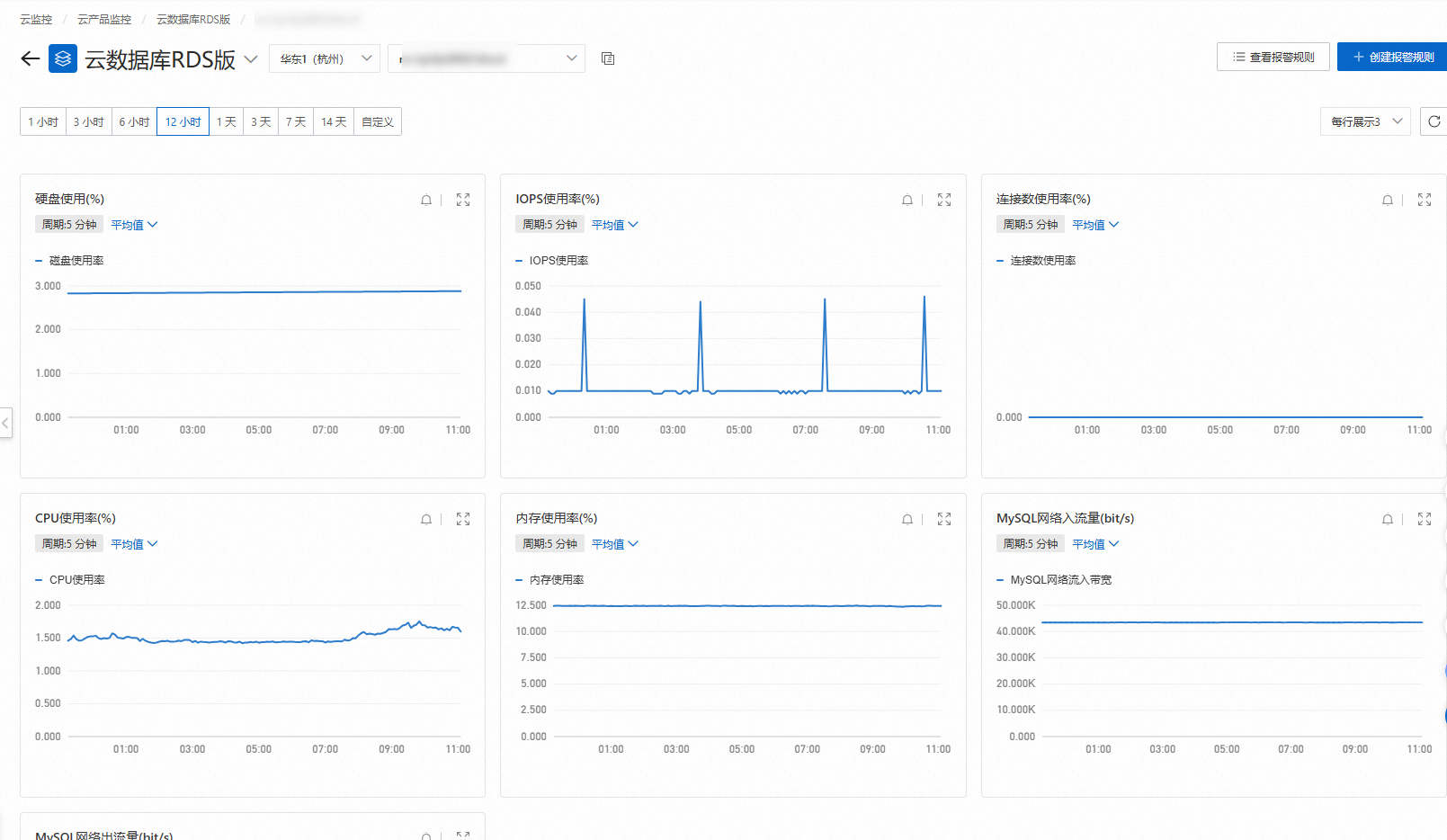Open the 每行展示3 layout dropdown
The height and width of the screenshot is (840, 1447).
1366,121
